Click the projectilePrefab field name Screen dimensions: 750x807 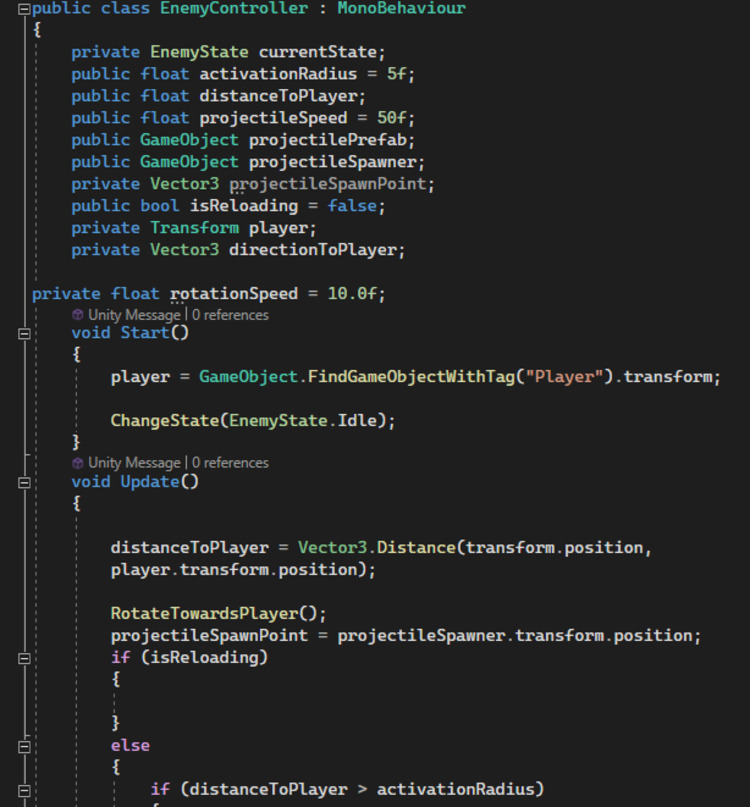pyautogui.click(x=328, y=140)
